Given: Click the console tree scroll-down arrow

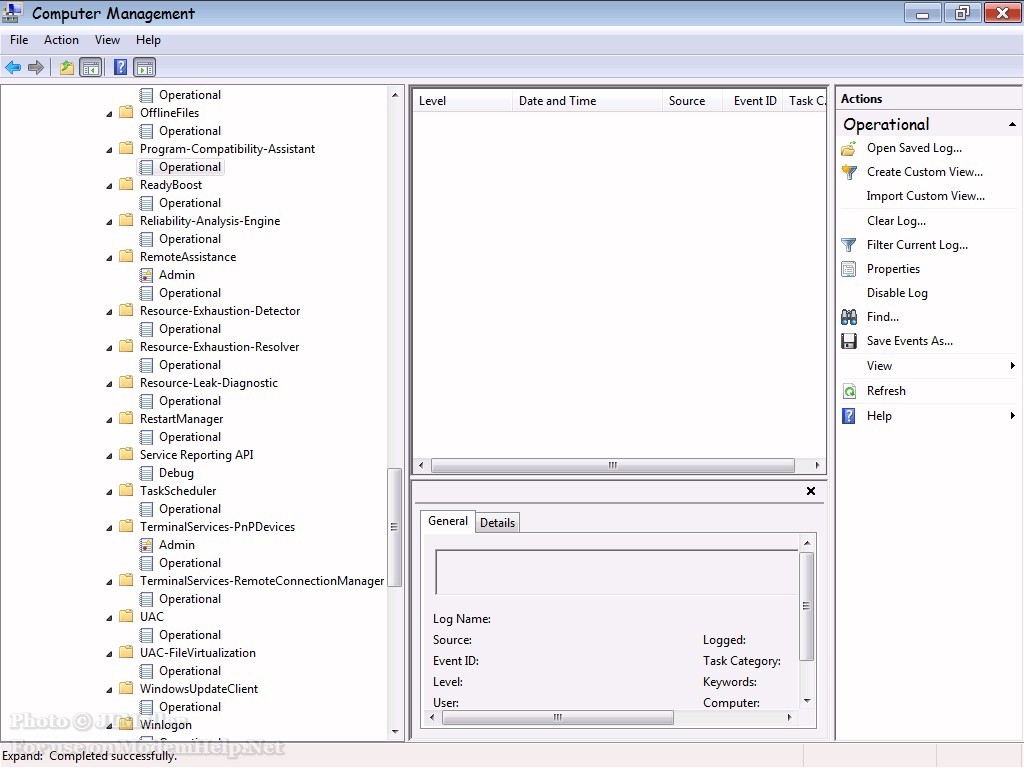Looking at the screenshot, I should point(394,732).
